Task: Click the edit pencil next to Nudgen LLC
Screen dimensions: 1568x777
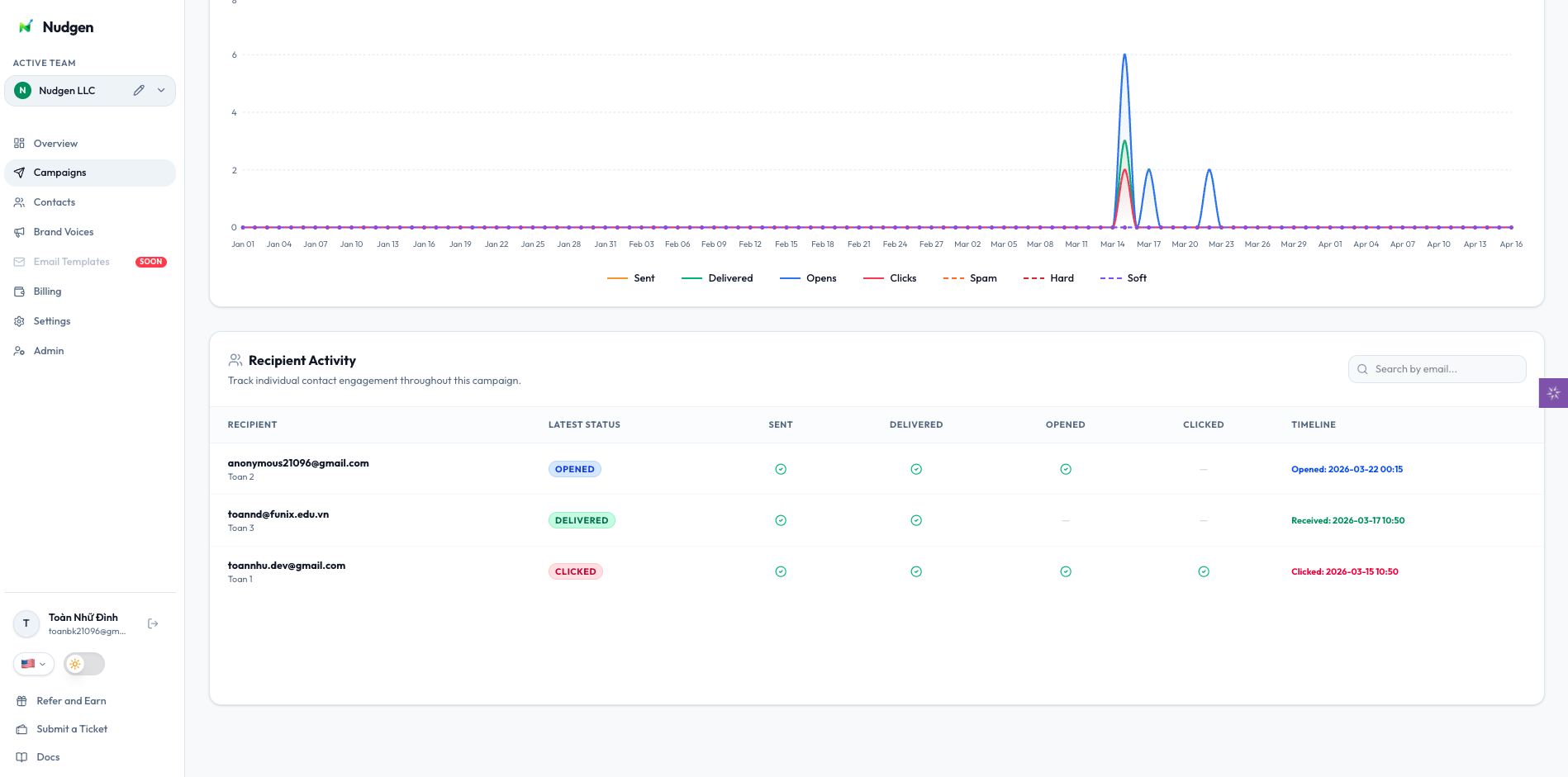Action: coord(138,90)
